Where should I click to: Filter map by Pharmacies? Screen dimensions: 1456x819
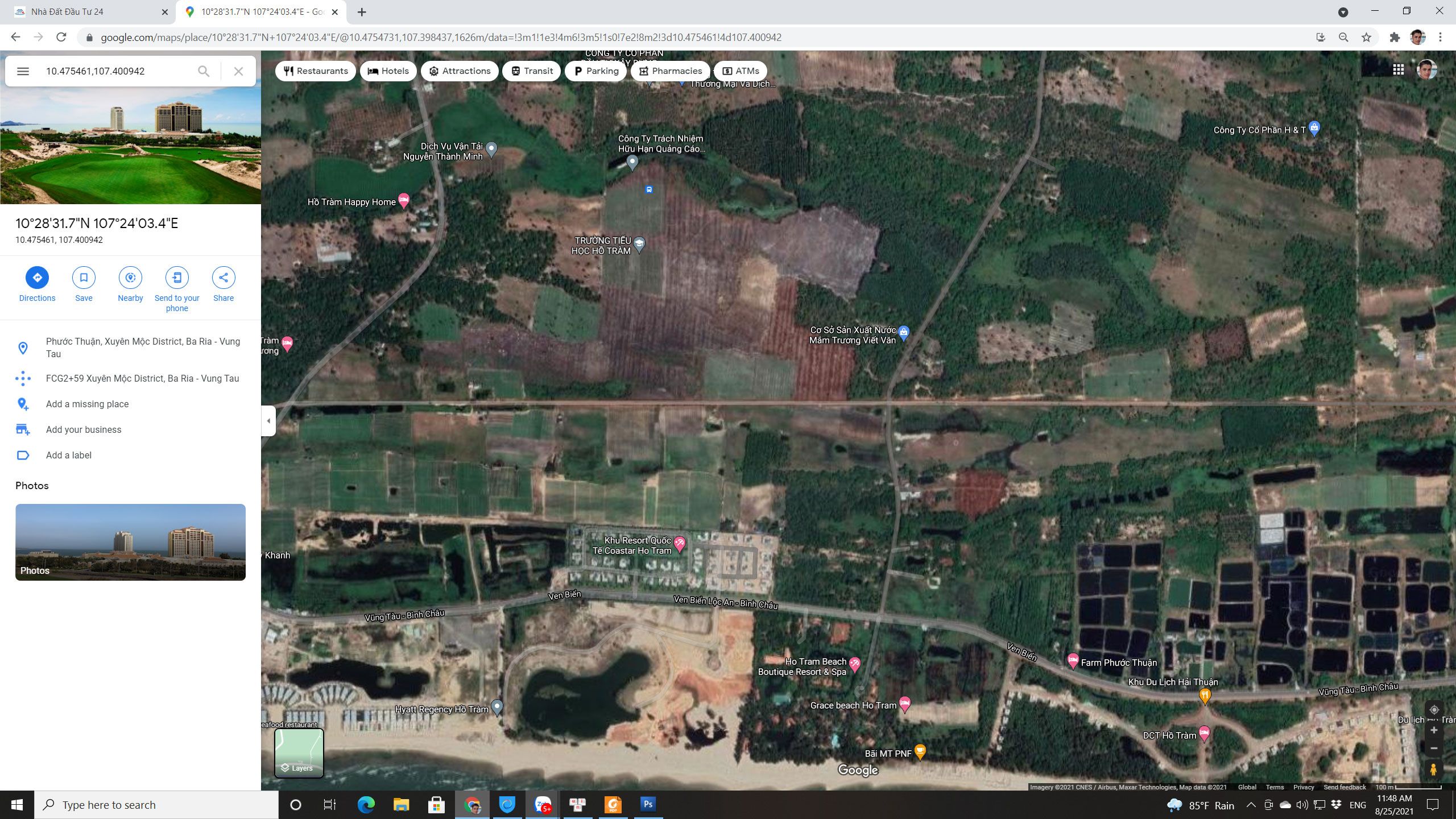pos(671,71)
